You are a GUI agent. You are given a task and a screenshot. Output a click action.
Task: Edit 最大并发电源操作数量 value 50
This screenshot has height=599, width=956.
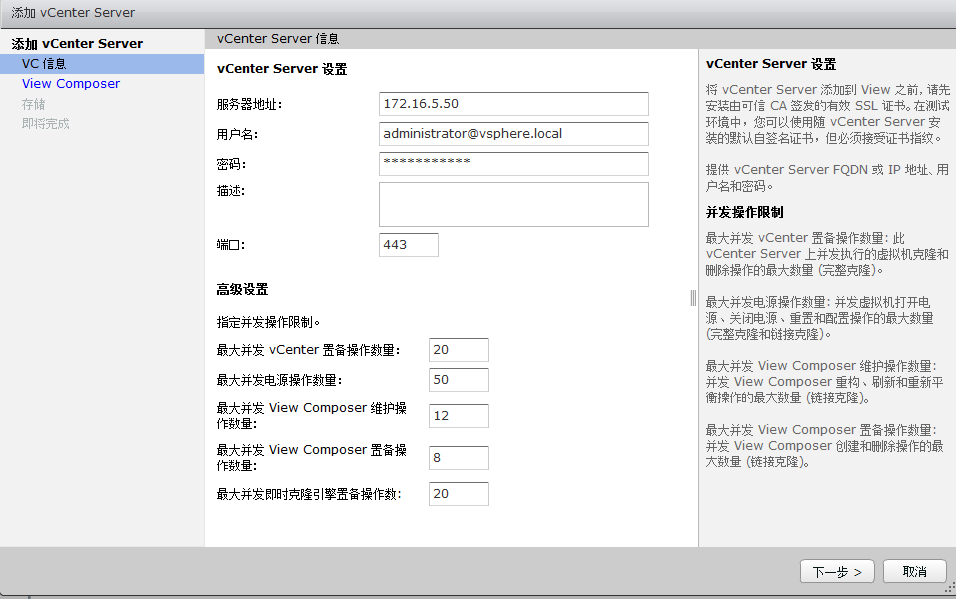pyautogui.click(x=458, y=379)
